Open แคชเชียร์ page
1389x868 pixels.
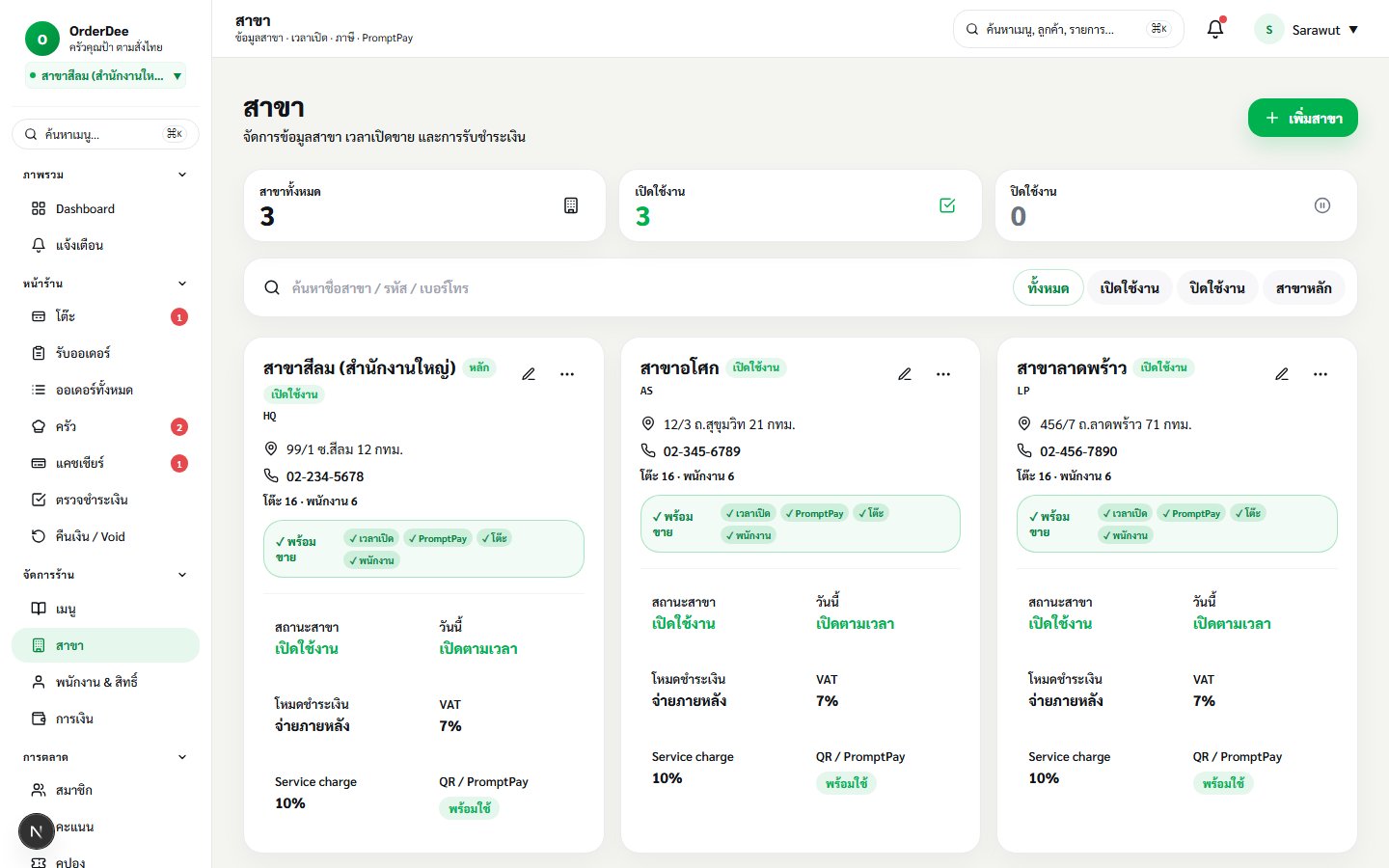pyautogui.click(x=105, y=463)
